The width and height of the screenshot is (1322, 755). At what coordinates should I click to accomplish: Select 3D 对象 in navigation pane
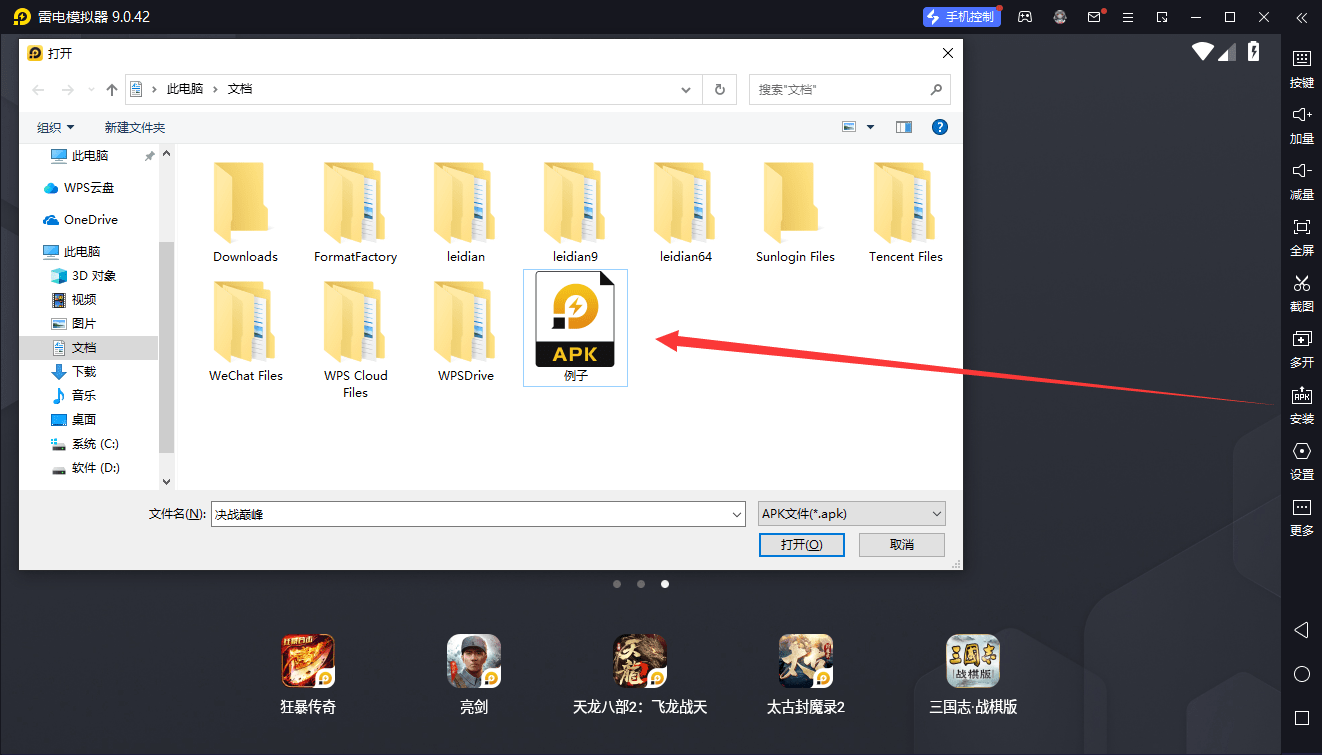point(84,275)
